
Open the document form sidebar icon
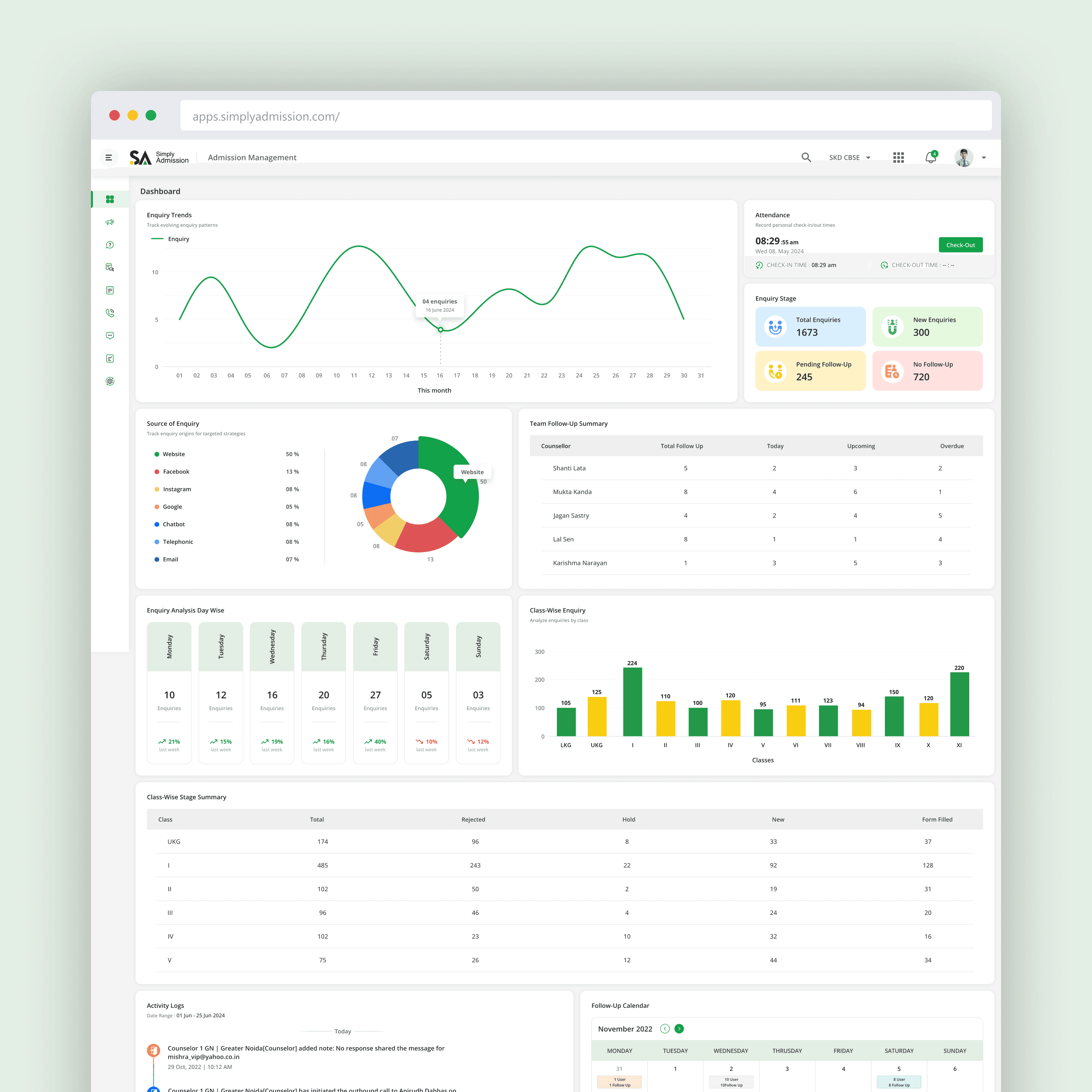pos(110,290)
